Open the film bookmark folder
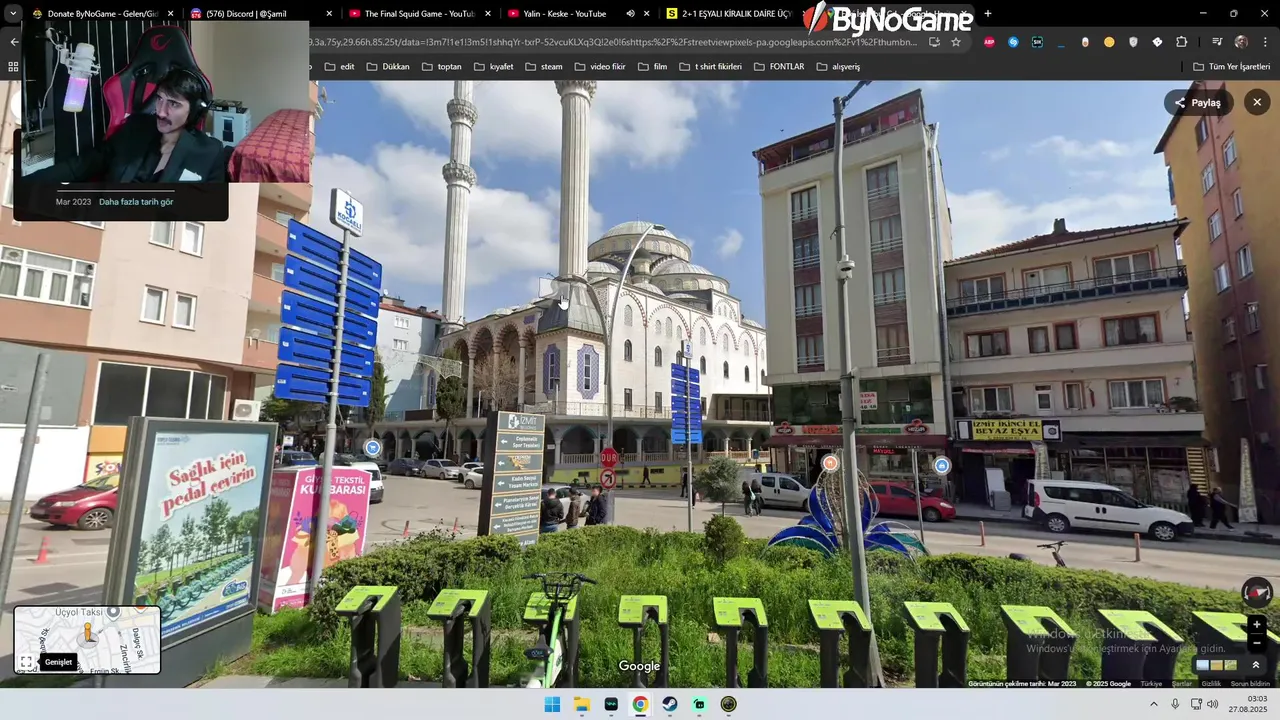This screenshot has width=1280, height=720. click(x=652, y=67)
